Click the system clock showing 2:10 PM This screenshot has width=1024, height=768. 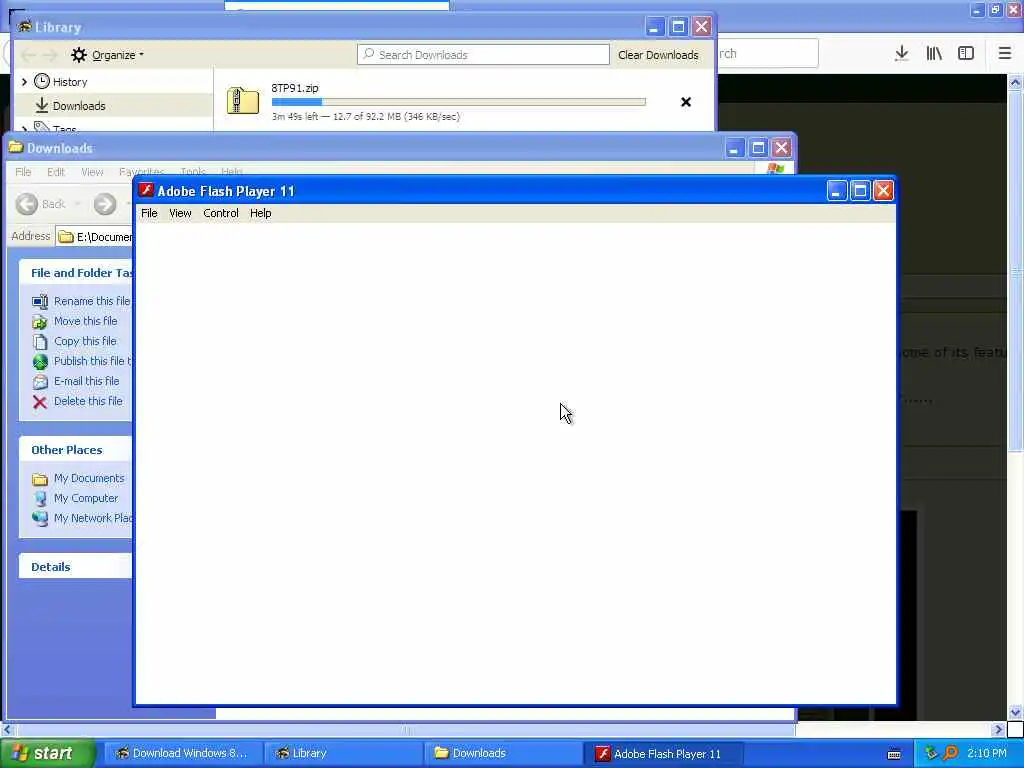[987, 753]
